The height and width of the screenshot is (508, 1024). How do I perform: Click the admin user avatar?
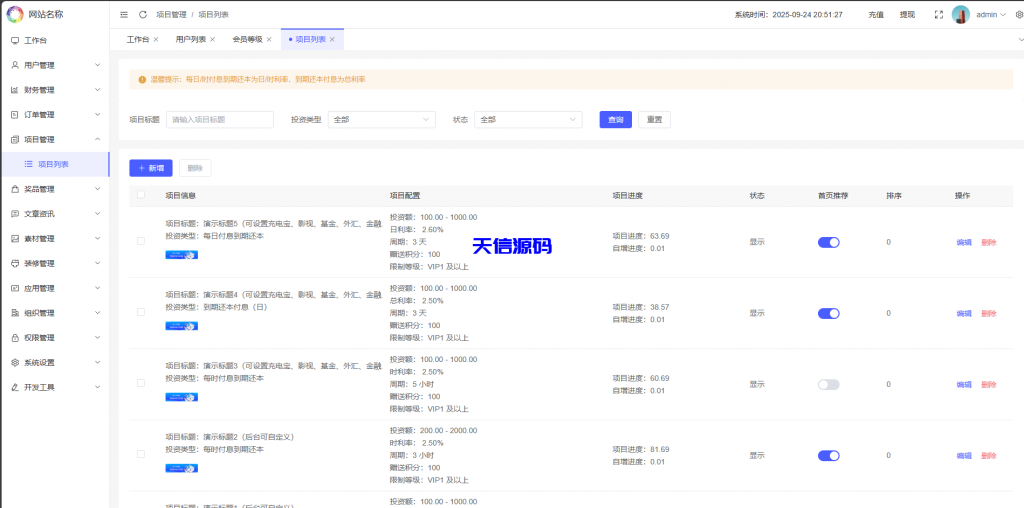[960, 15]
